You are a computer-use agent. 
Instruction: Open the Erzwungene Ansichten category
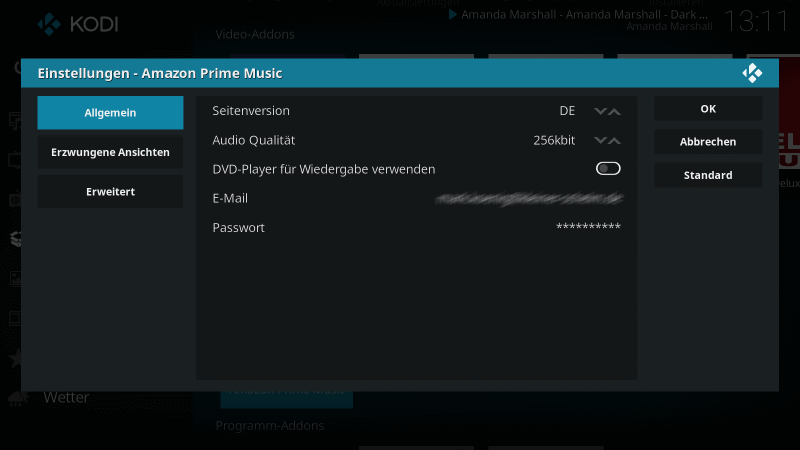coord(110,152)
